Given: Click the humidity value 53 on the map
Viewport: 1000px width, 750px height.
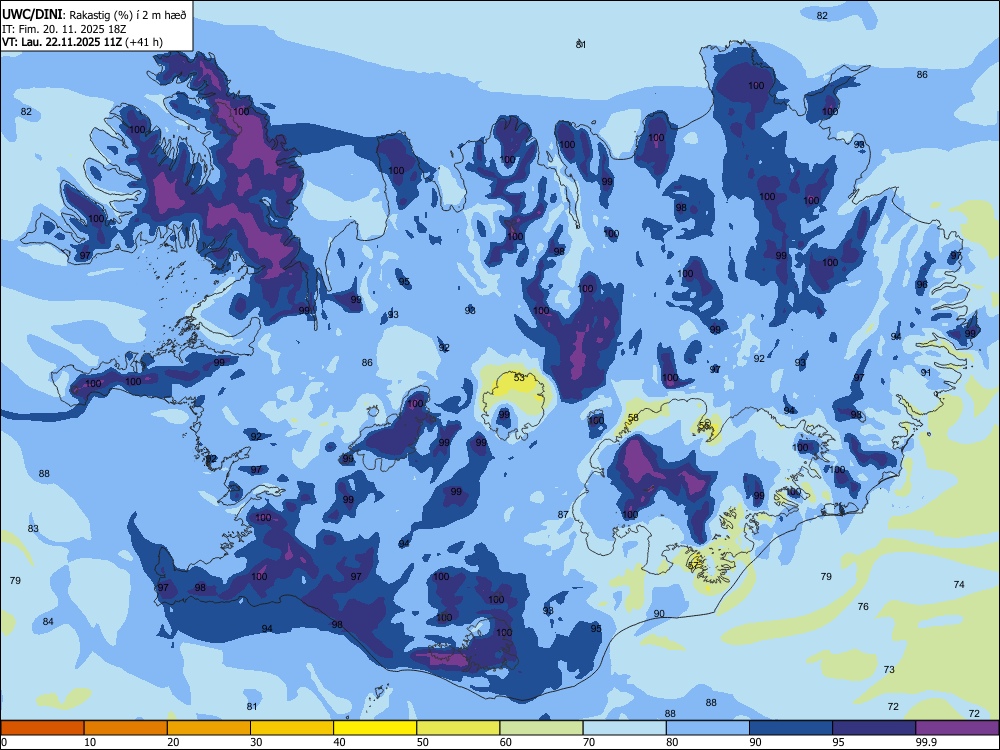Looking at the screenshot, I should click(519, 378).
